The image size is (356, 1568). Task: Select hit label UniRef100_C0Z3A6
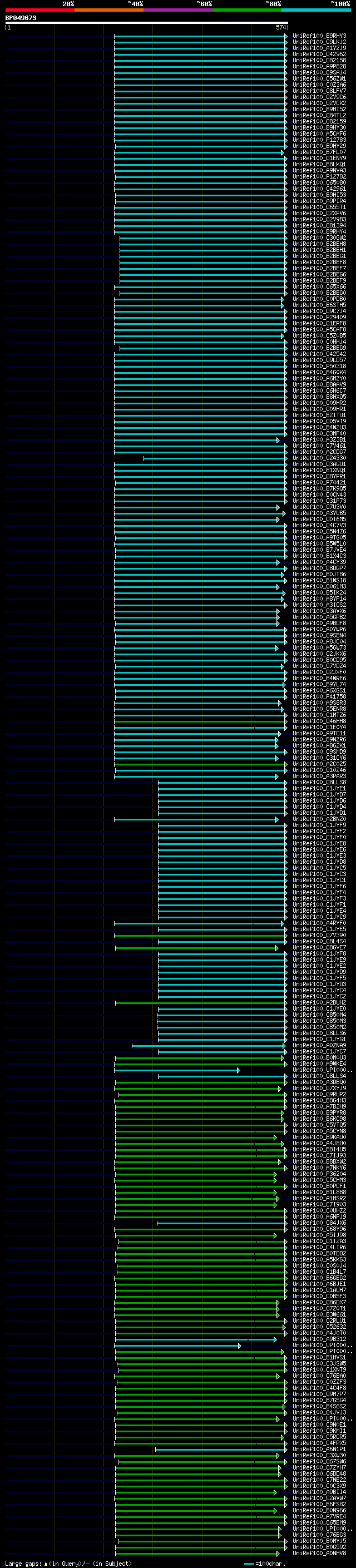(319, 85)
